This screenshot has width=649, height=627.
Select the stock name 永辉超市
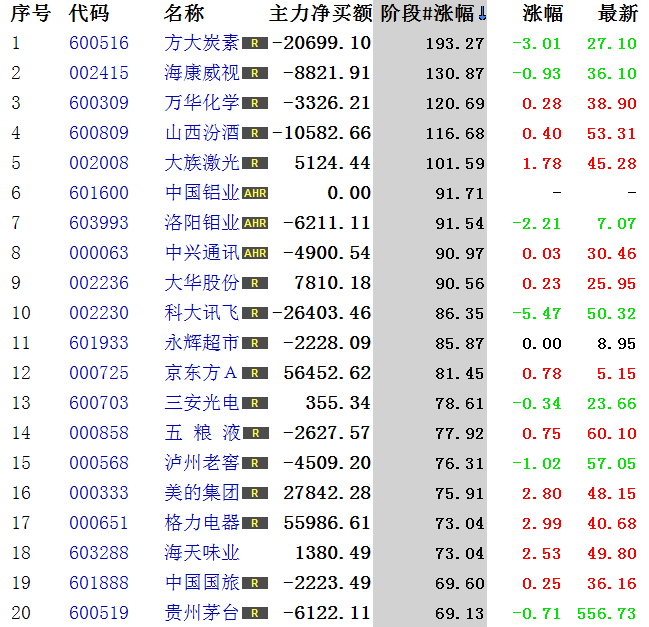pyautogui.click(x=202, y=343)
